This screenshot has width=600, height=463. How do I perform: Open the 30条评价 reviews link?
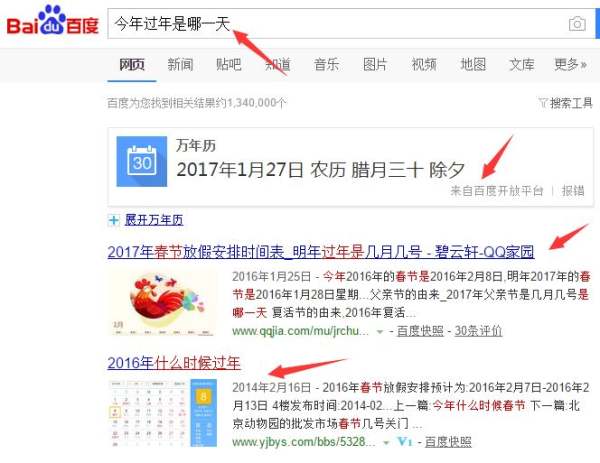point(478,331)
